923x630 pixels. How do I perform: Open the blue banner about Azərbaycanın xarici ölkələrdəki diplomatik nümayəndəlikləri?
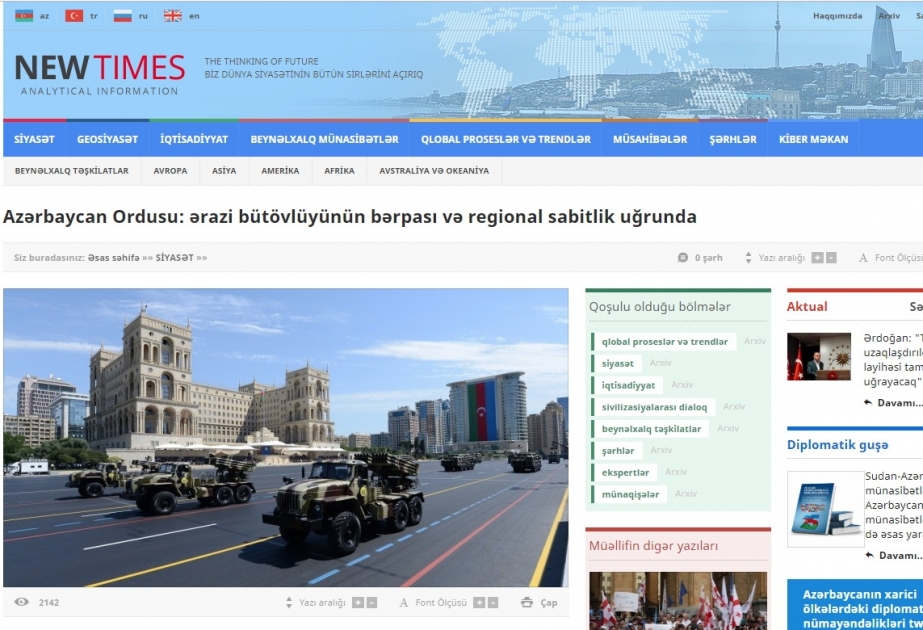(855, 605)
